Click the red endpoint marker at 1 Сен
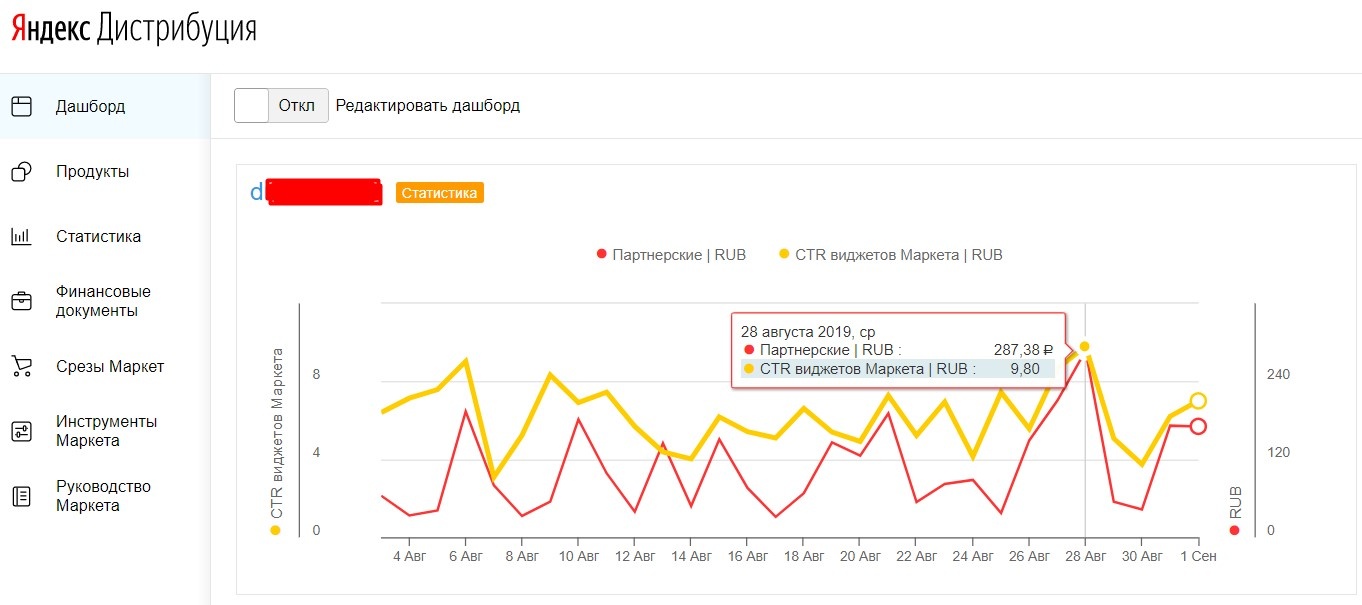Image resolution: width=1362 pixels, height=605 pixels. point(1198,427)
